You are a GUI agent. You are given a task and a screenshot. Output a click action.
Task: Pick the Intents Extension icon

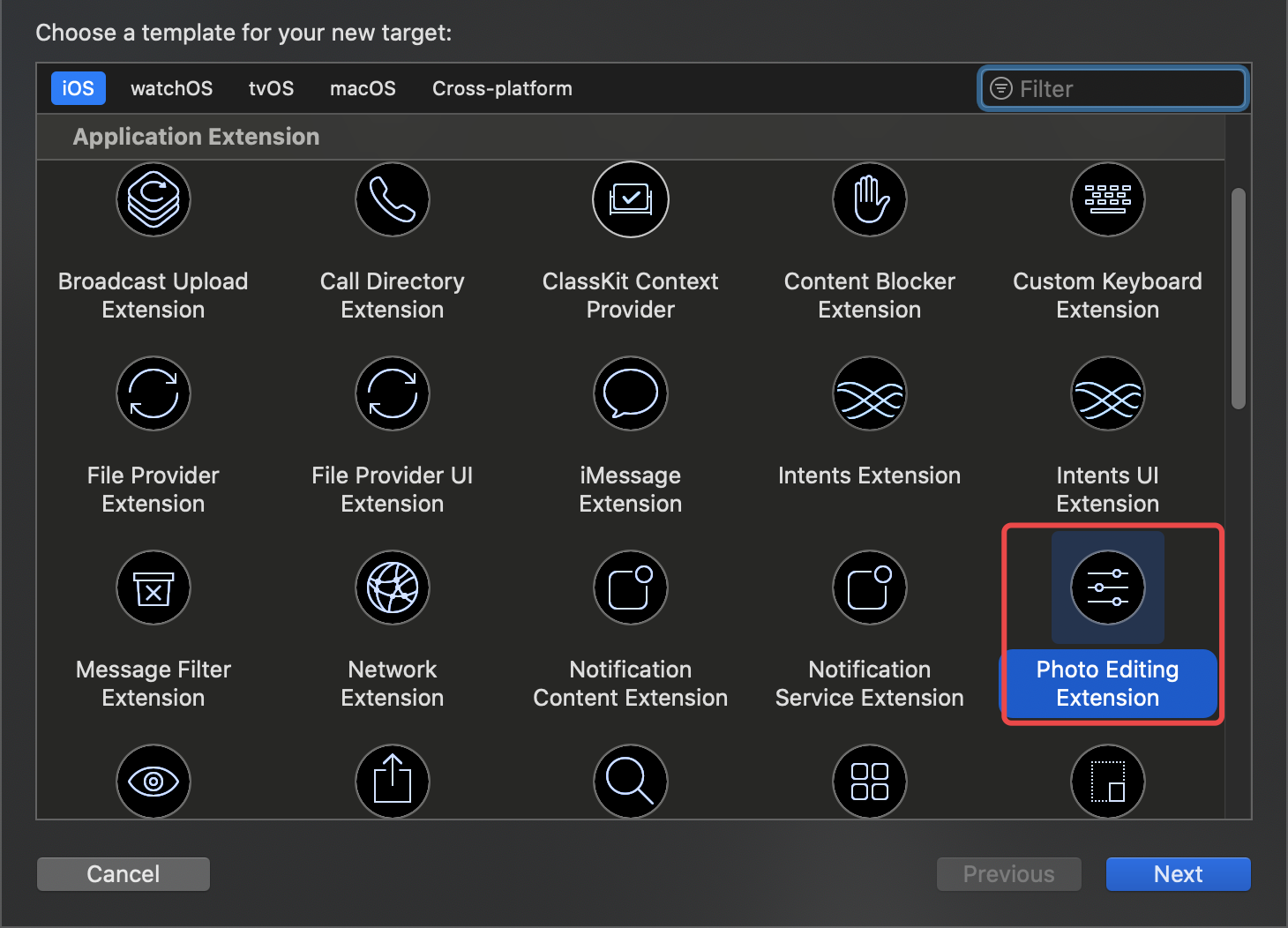870,393
